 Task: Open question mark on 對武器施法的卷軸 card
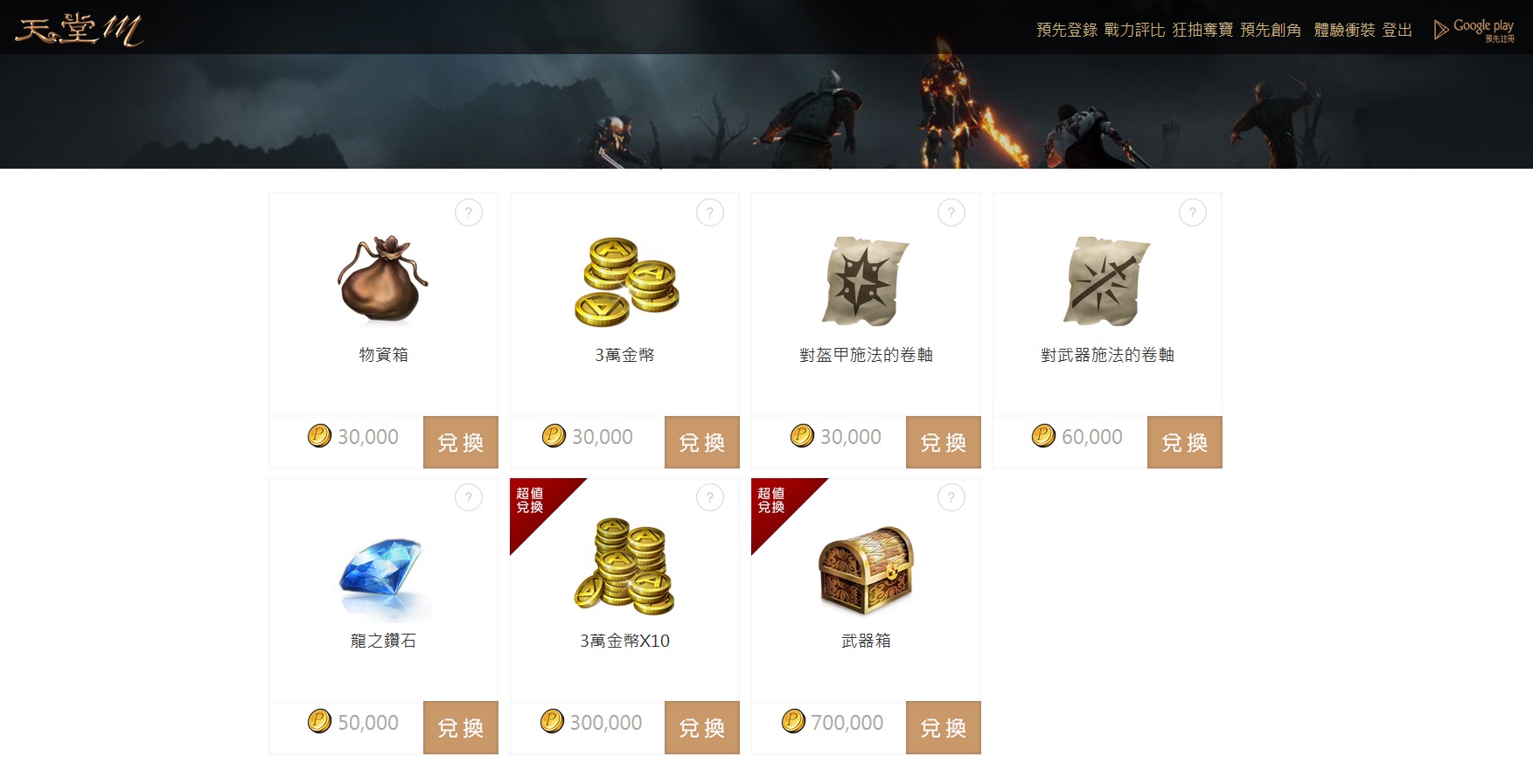click(1193, 212)
